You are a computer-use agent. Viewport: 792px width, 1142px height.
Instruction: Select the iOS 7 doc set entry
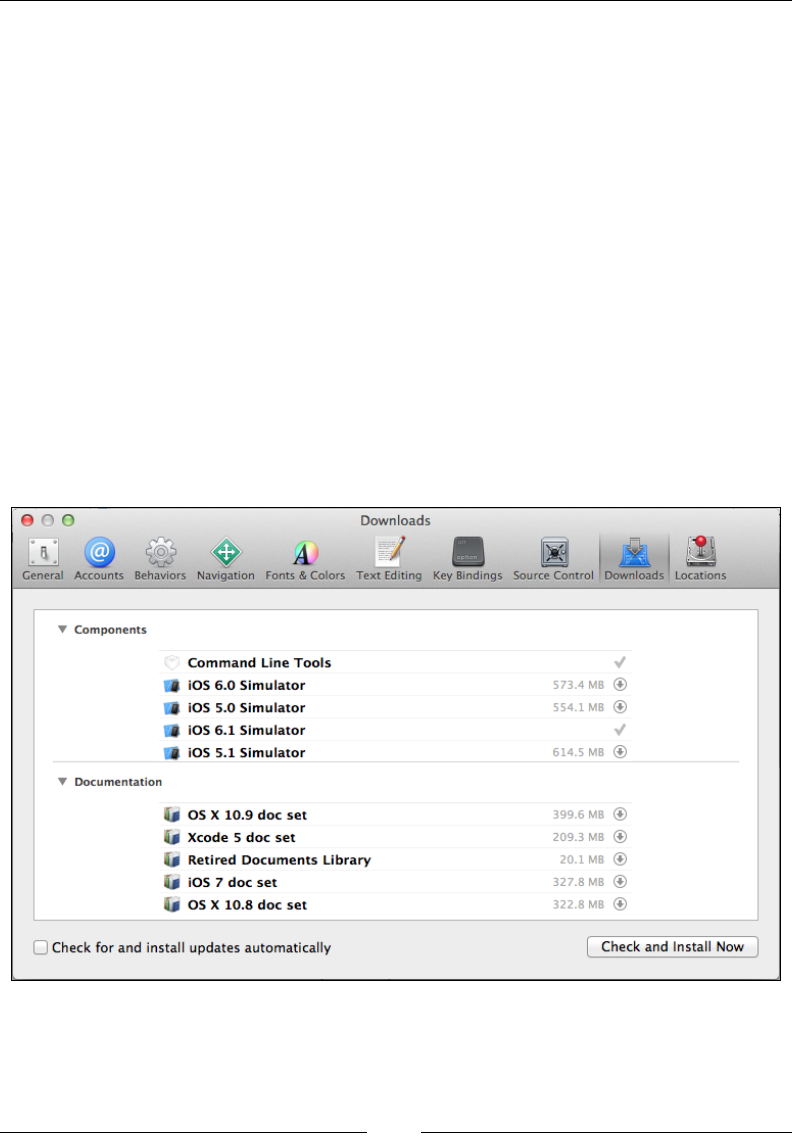(395, 882)
